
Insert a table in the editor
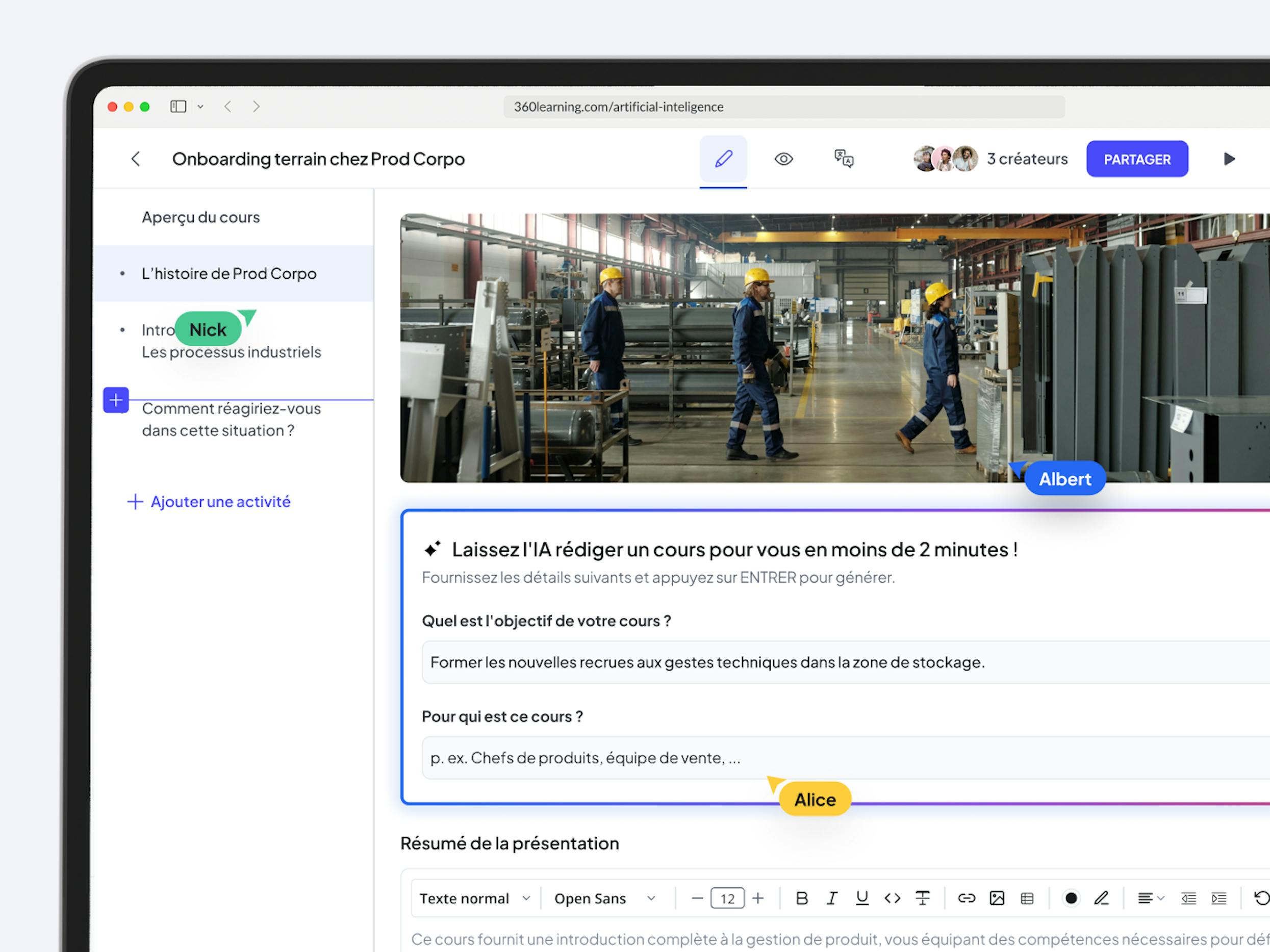tap(1027, 898)
